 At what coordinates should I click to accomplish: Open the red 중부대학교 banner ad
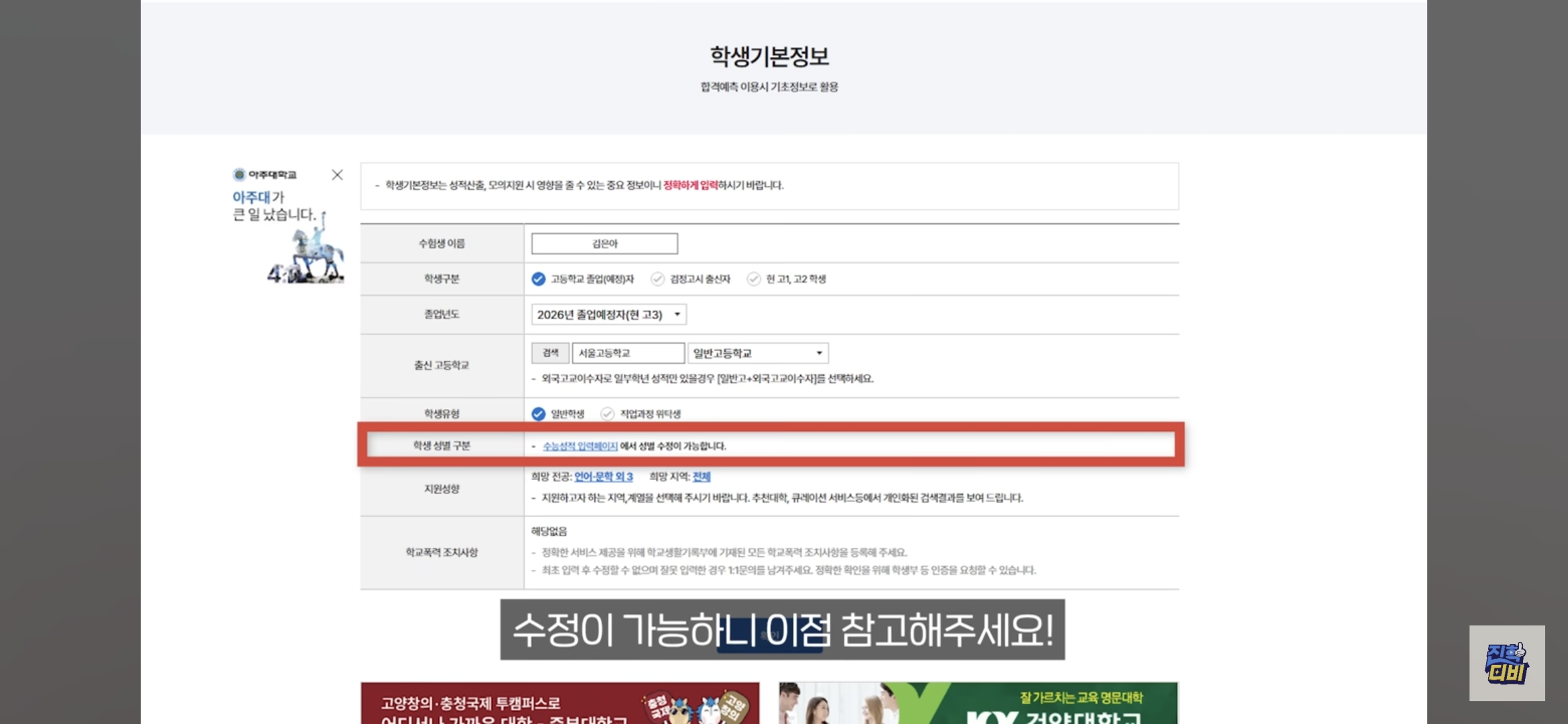560,704
